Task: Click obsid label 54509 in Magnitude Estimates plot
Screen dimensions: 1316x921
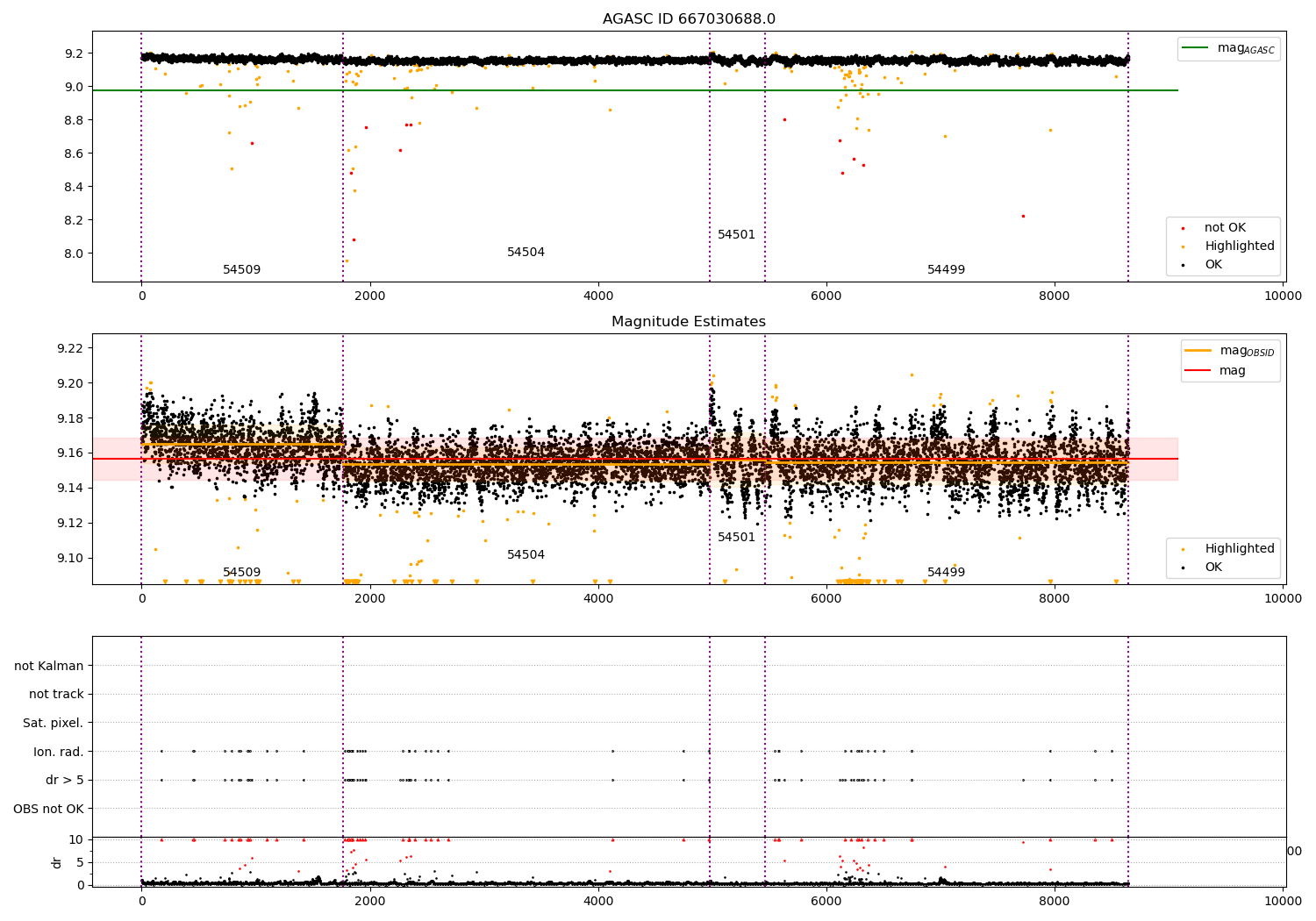Action: click(x=241, y=572)
